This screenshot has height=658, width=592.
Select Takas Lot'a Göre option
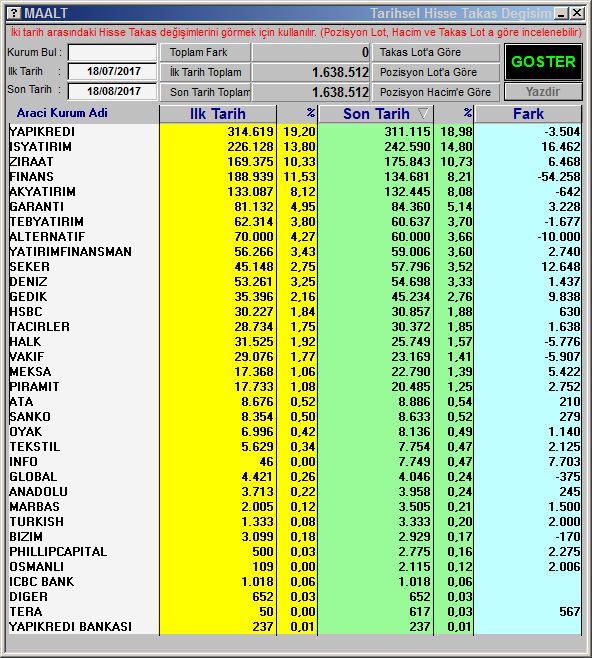click(x=436, y=52)
